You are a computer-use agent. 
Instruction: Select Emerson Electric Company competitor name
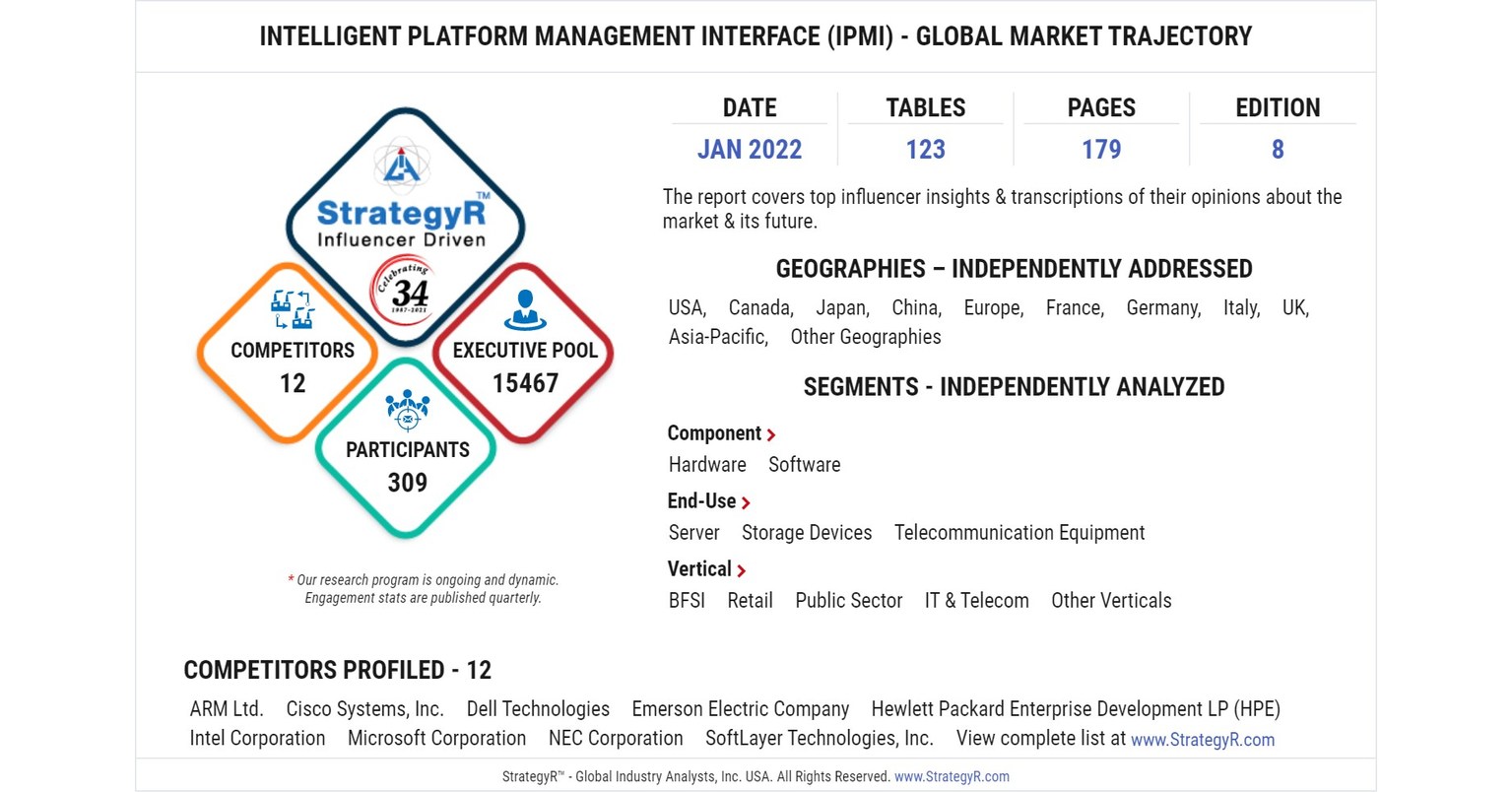coord(741,709)
